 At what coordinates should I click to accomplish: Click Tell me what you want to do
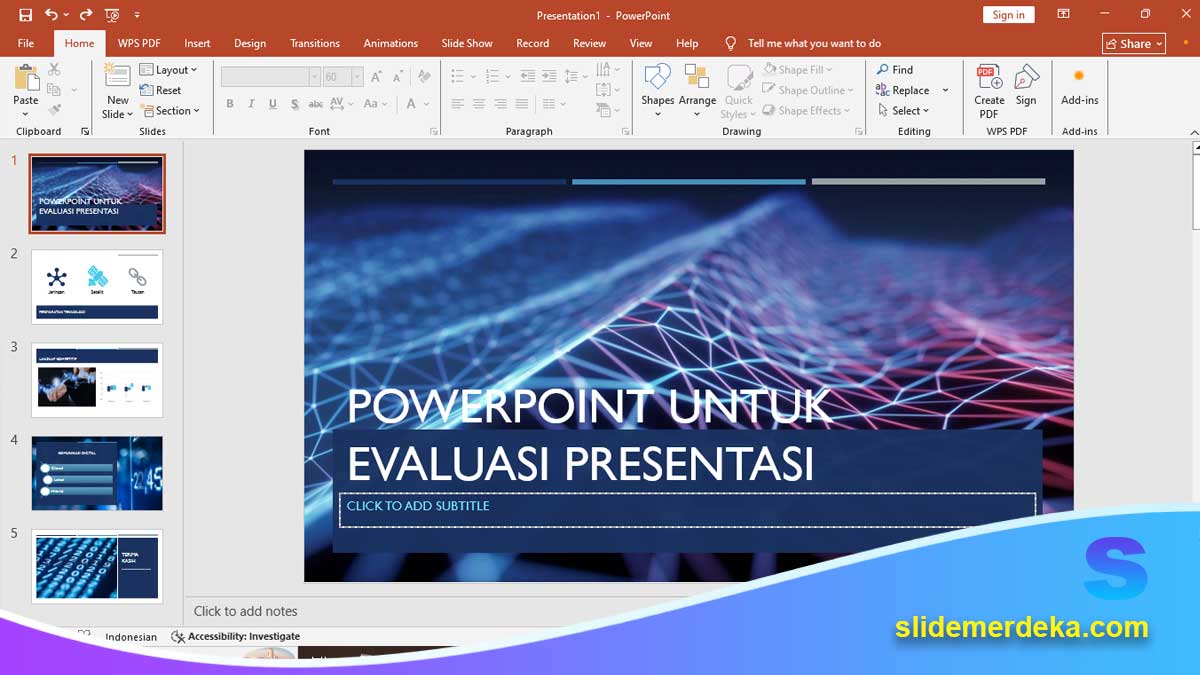click(815, 43)
